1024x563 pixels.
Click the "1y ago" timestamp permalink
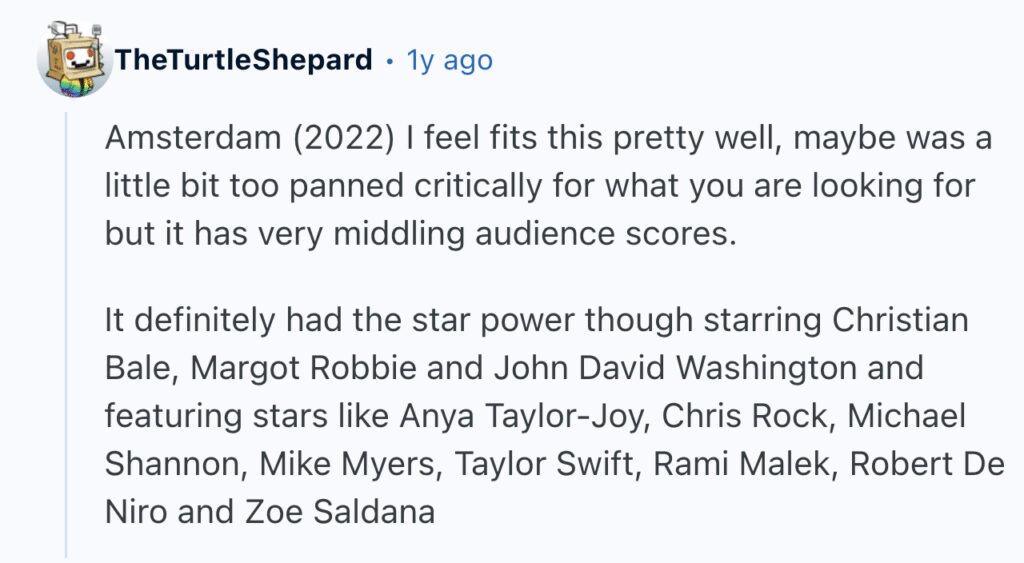450,61
